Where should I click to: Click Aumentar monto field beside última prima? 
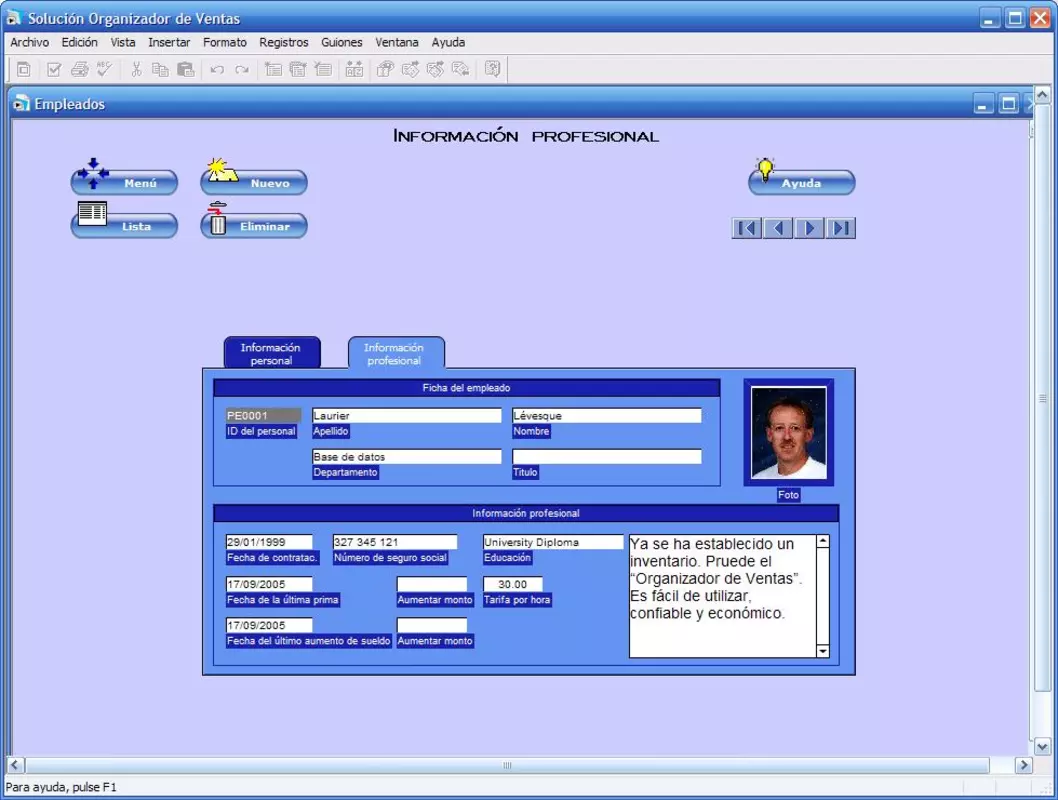tap(432, 584)
